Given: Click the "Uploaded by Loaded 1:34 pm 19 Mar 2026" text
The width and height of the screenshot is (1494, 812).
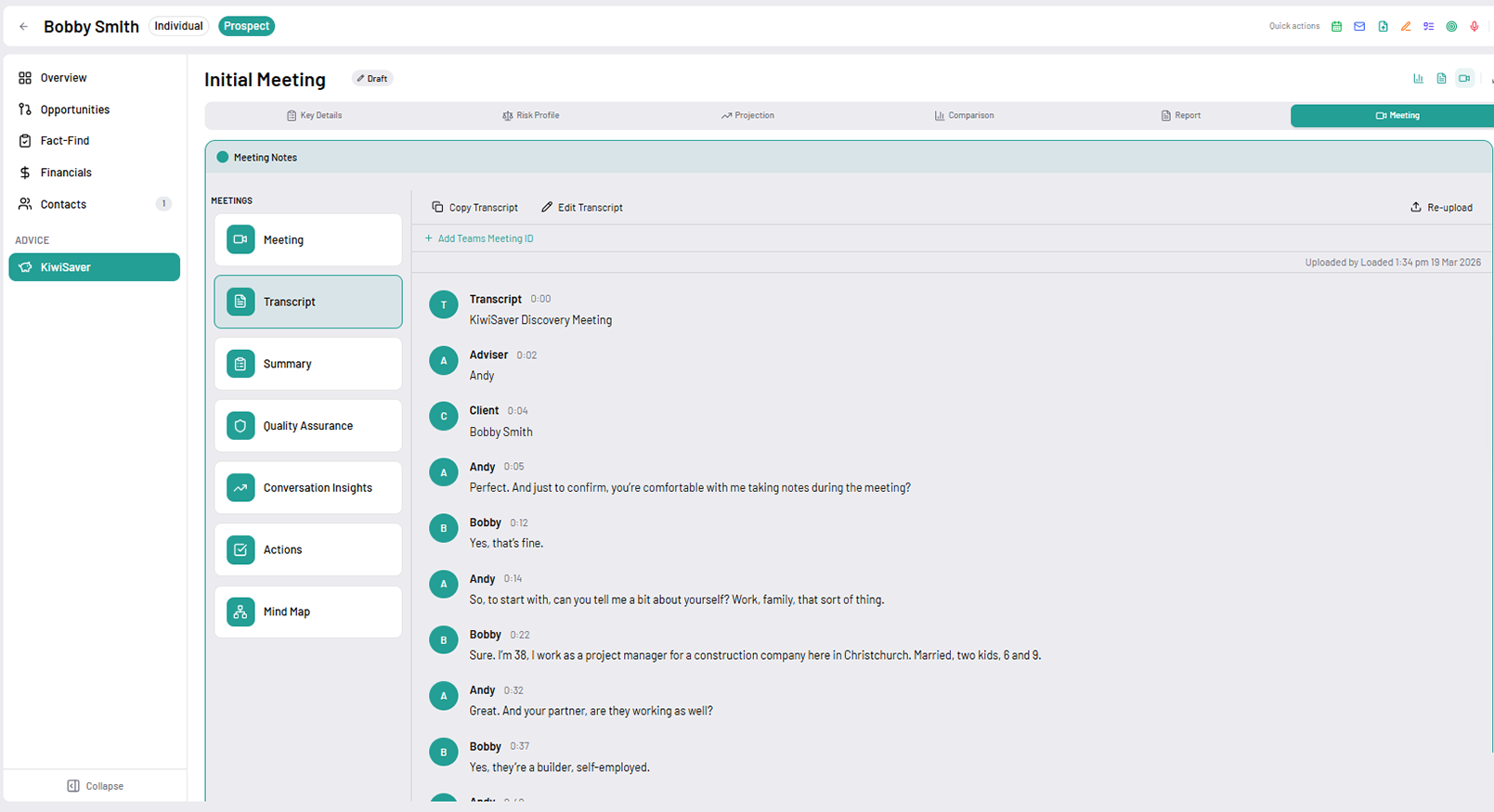Looking at the screenshot, I should coord(1393,263).
